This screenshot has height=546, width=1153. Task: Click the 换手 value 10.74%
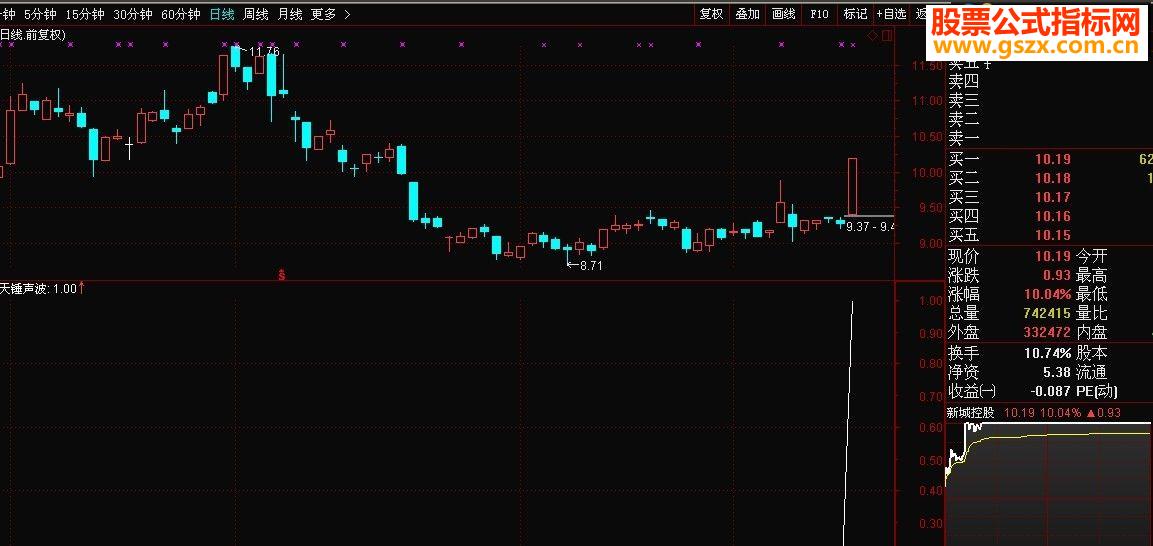click(1046, 353)
